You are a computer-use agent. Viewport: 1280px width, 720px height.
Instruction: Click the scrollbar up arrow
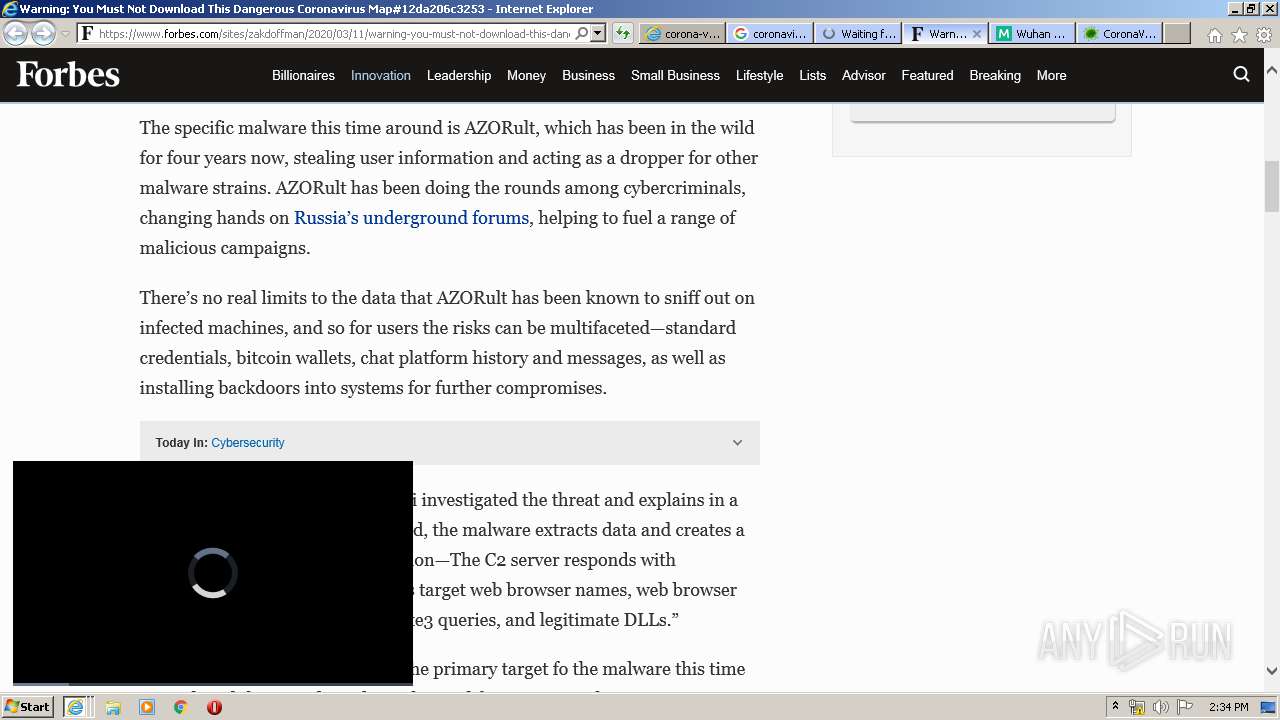click(1272, 71)
